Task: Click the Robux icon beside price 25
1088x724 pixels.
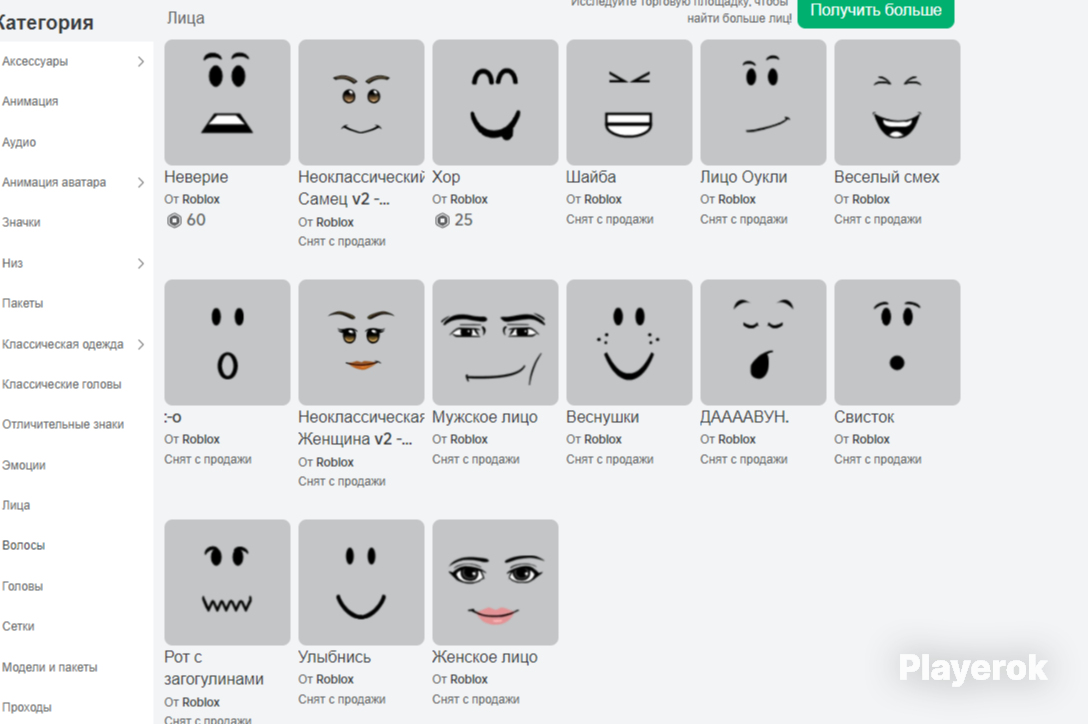Action: pyautogui.click(x=442, y=221)
